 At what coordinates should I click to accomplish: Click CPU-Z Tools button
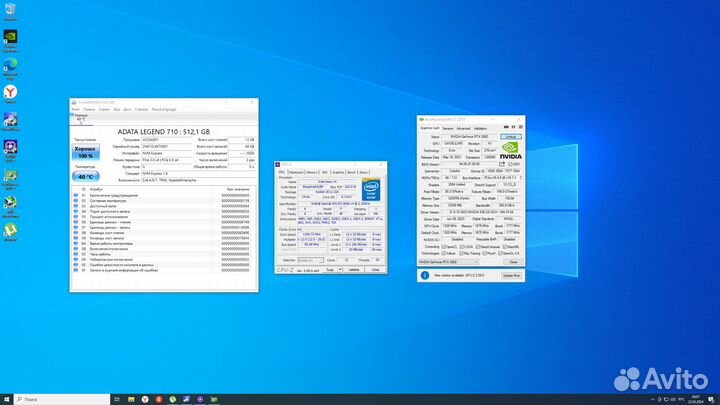click(x=330, y=270)
